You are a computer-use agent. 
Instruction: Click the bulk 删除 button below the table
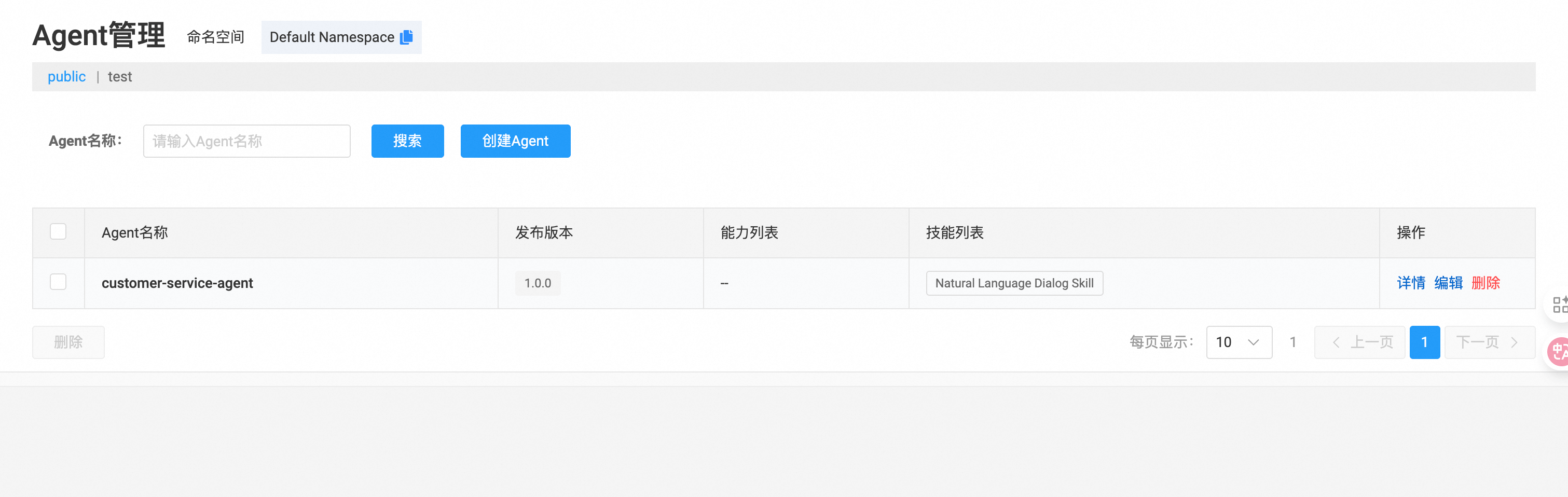point(68,342)
